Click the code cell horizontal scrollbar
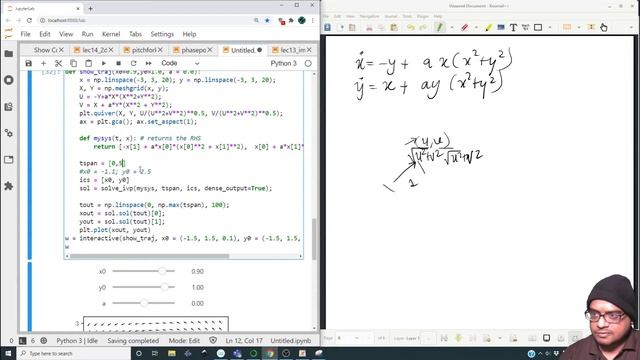The height and width of the screenshot is (360, 640). point(149,256)
